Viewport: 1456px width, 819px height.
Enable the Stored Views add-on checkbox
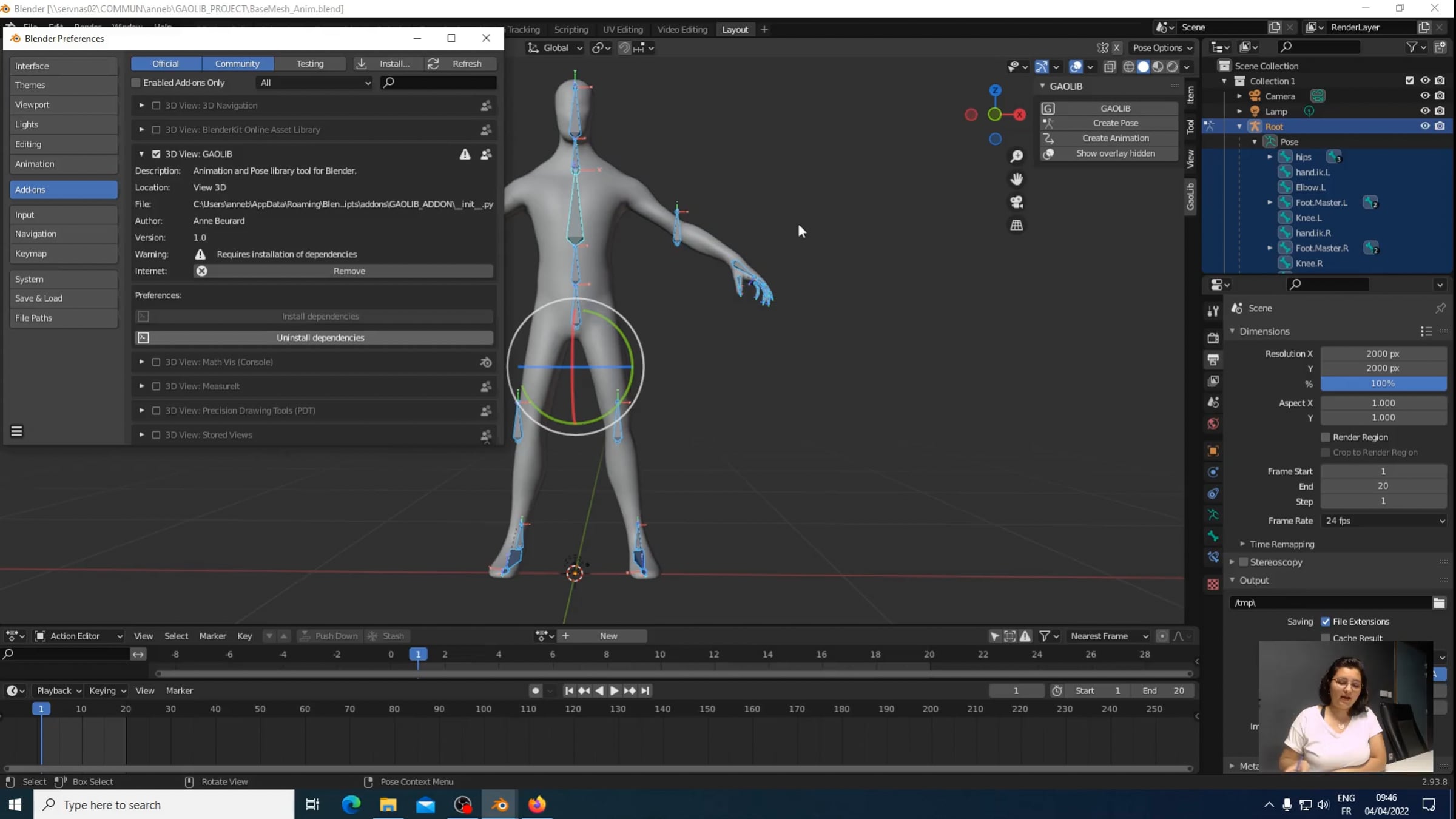coord(156,435)
